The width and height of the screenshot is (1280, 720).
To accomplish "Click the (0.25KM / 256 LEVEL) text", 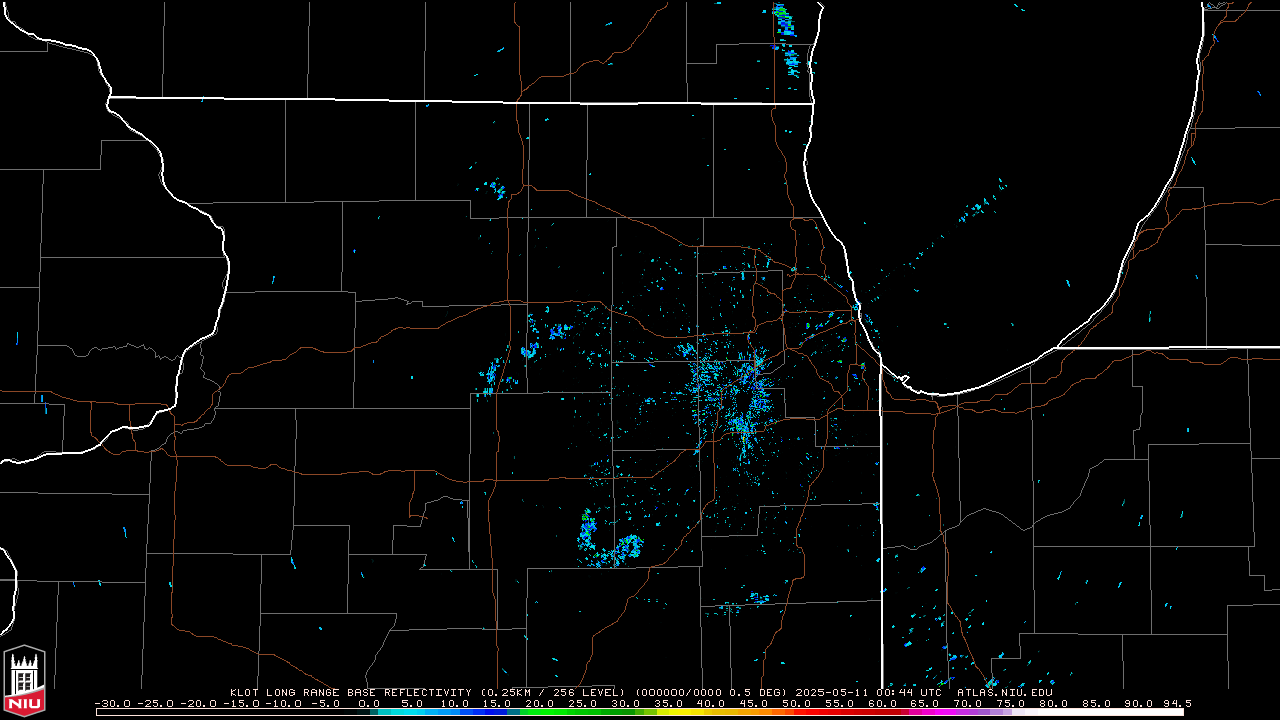I will [x=552, y=692].
